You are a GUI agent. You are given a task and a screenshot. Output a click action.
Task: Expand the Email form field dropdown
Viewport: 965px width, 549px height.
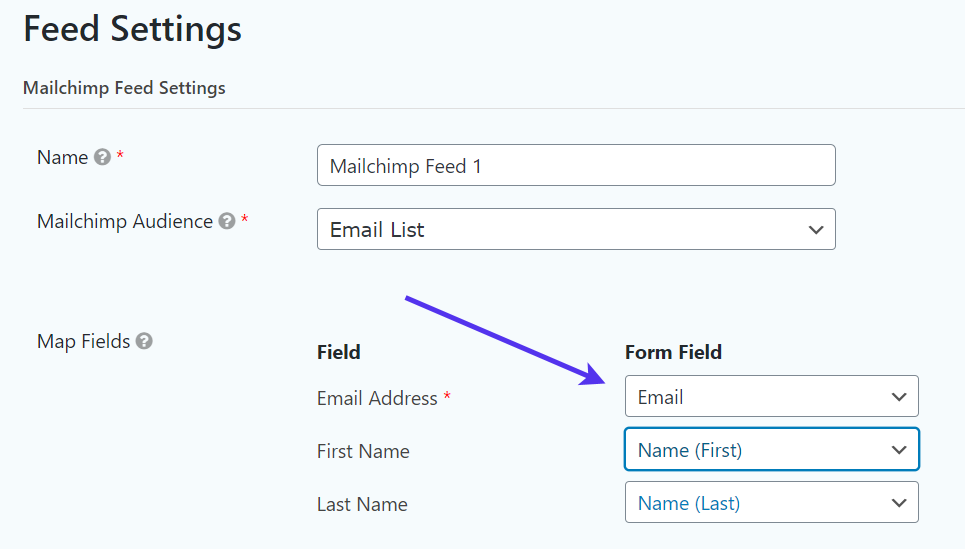pos(771,397)
